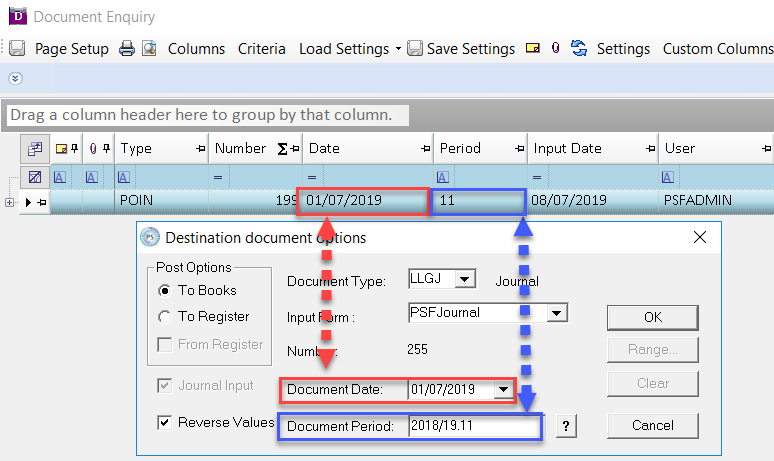Click the grid selector icon in header corner

(x=35, y=148)
